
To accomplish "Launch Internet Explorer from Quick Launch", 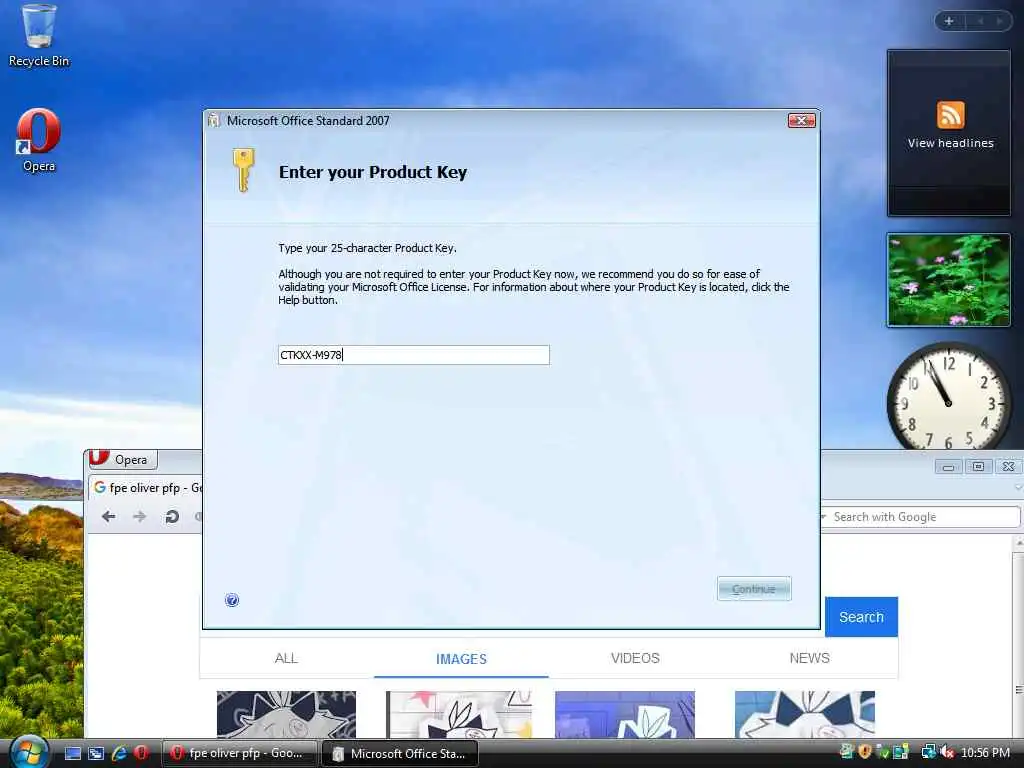I will pyautogui.click(x=119, y=753).
